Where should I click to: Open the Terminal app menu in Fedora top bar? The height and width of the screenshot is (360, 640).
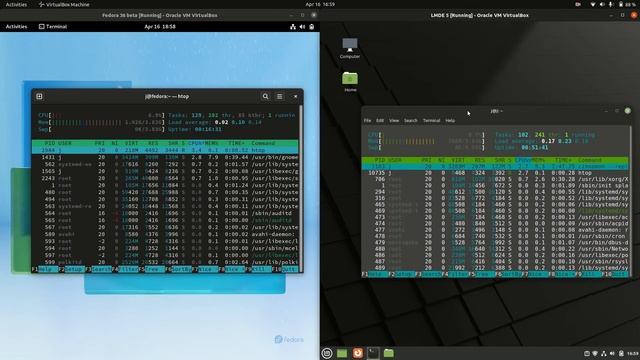tap(53, 27)
